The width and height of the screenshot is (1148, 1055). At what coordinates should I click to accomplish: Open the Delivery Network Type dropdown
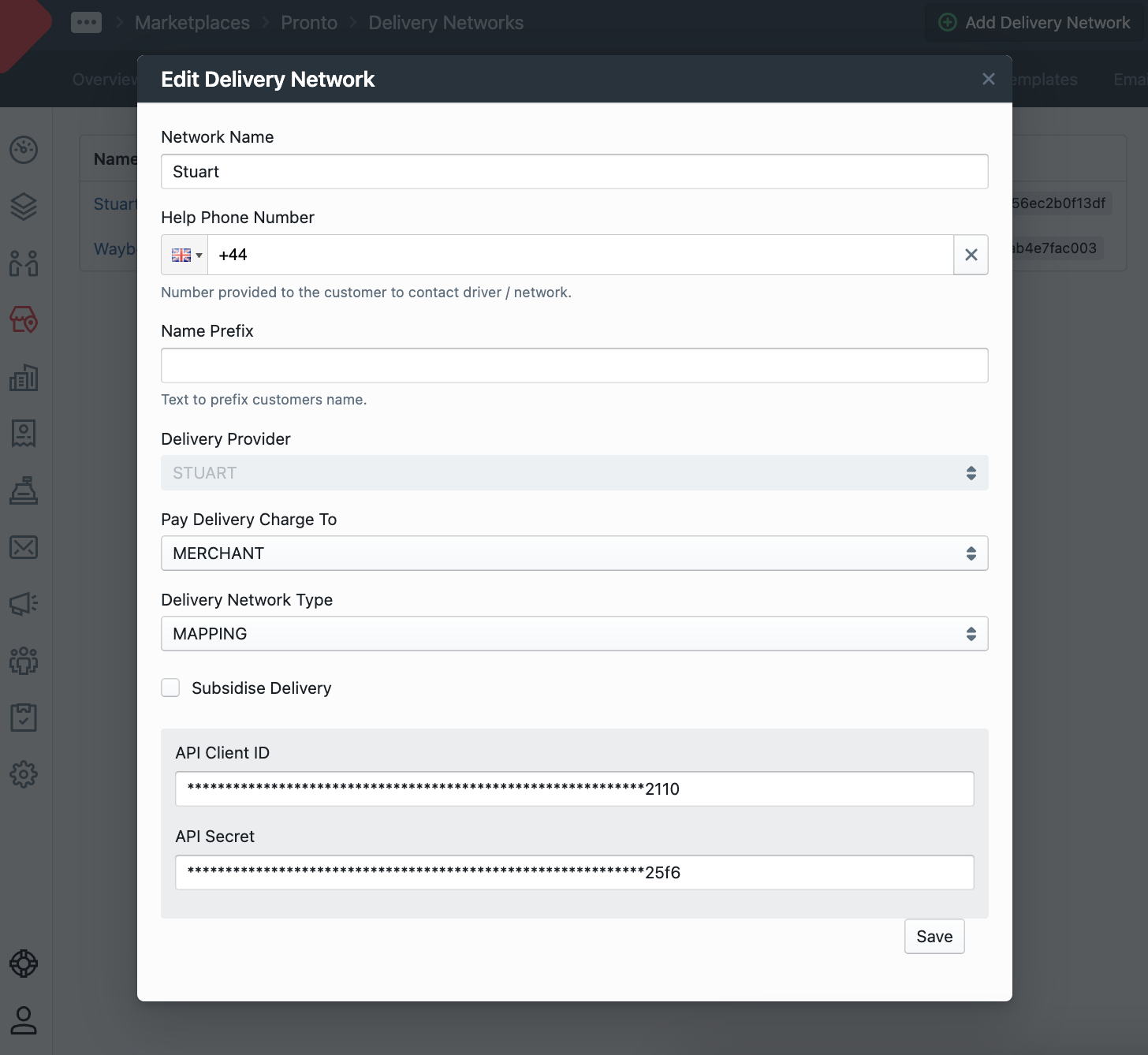[574, 634]
